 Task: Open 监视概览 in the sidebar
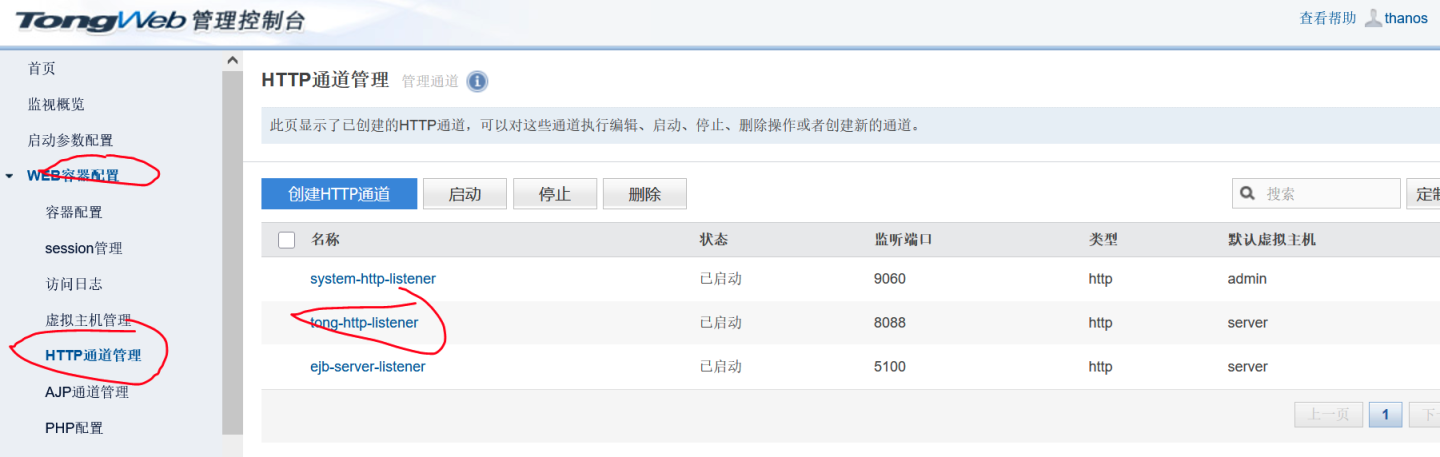[x=56, y=104]
